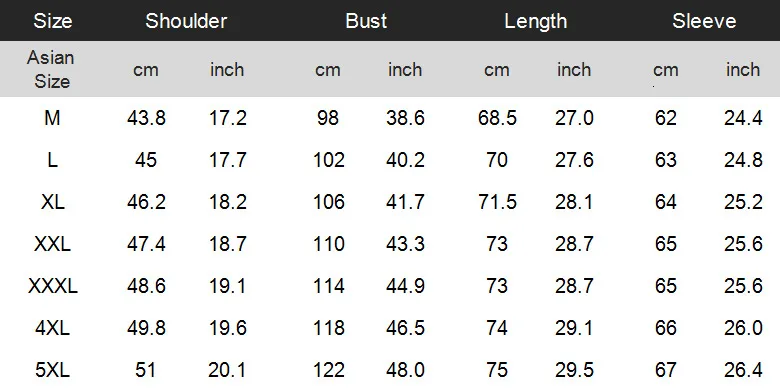The image size is (780, 389).
Task: Click the Shoulder column header
Action: 186,21
